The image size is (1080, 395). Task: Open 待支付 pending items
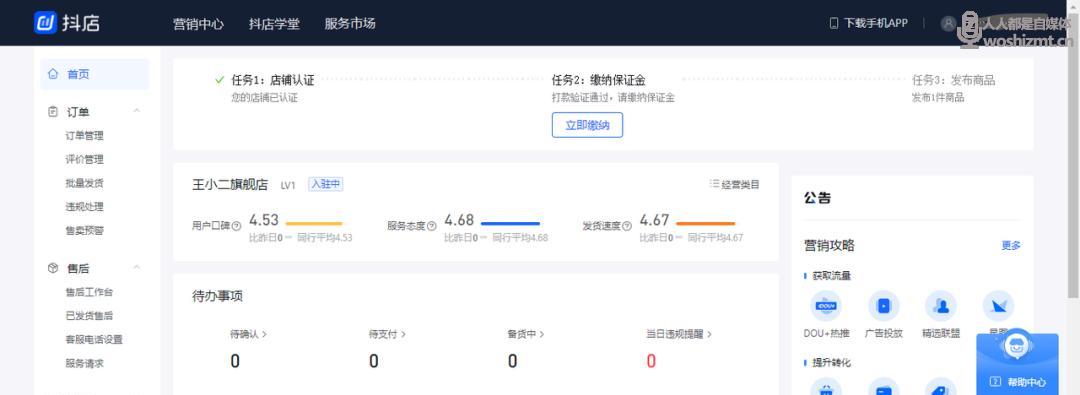[x=387, y=334]
